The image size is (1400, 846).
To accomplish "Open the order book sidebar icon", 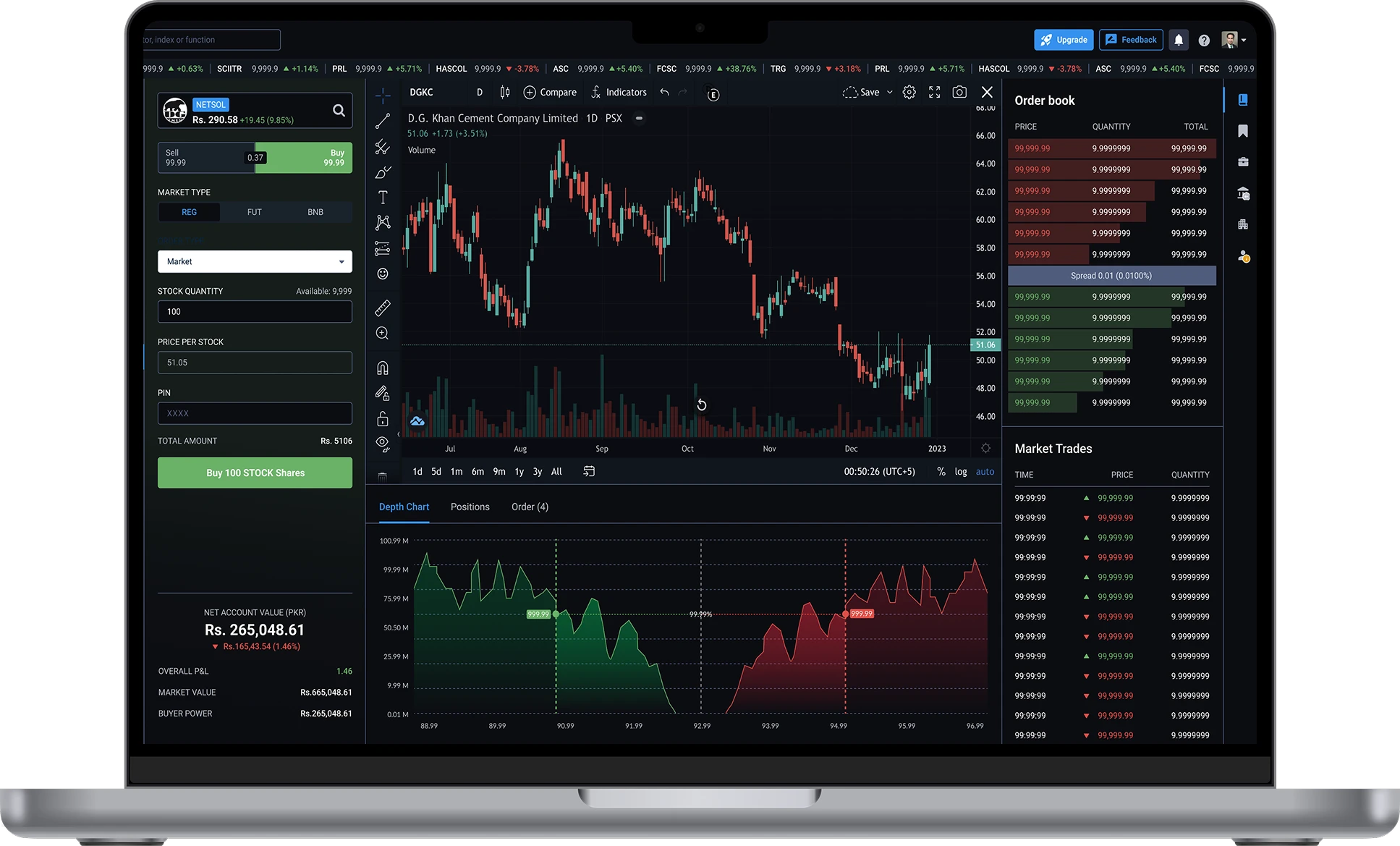I will [1243, 100].
